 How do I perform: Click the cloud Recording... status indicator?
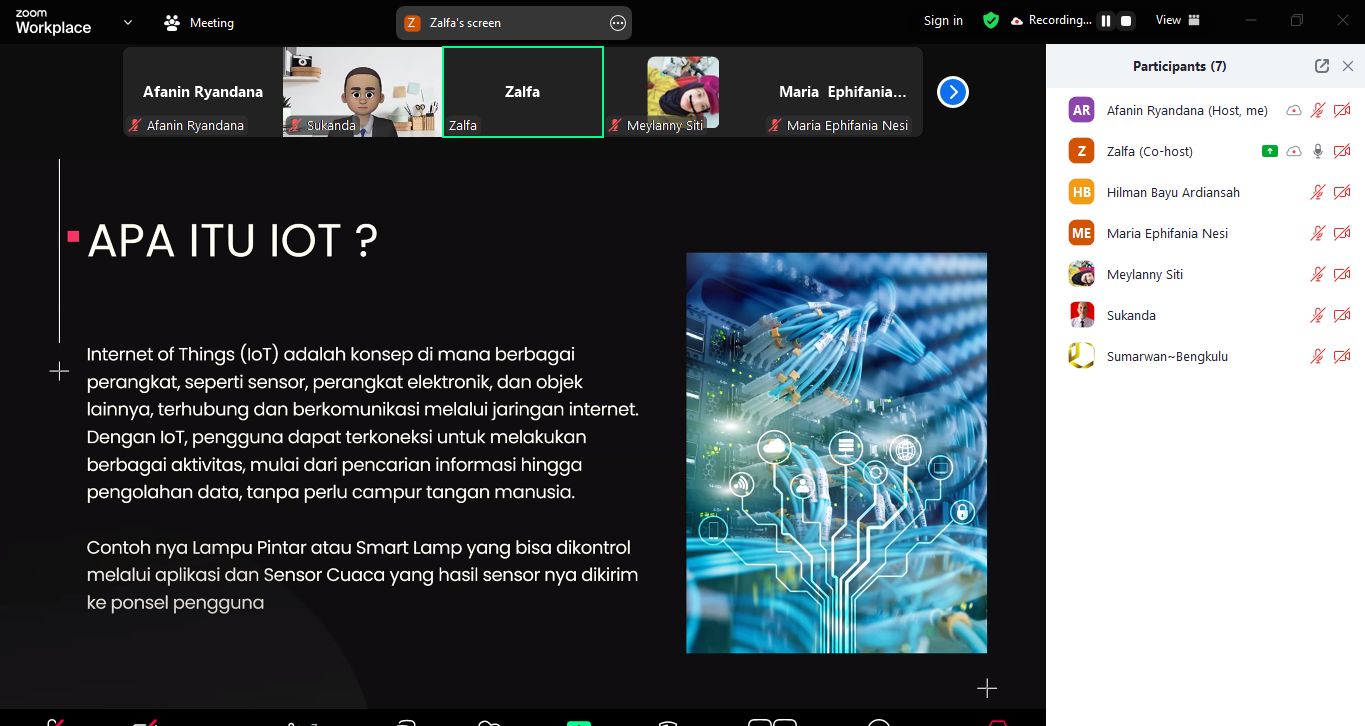(x=1051, y=20)
